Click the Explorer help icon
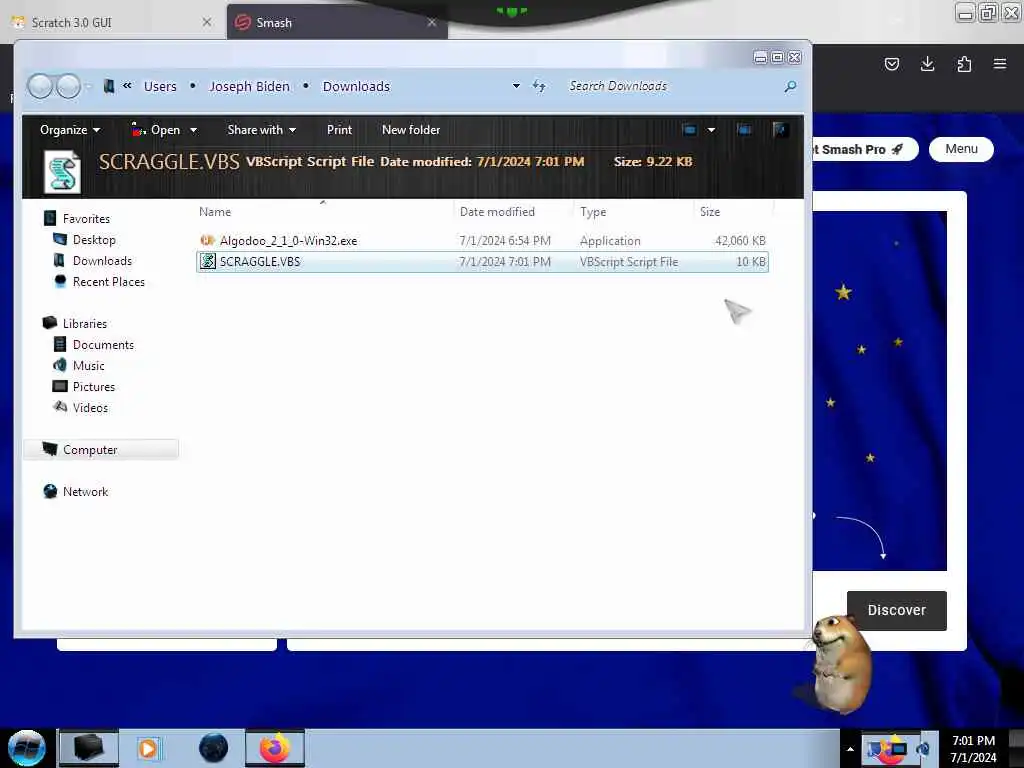 point(780,130)
